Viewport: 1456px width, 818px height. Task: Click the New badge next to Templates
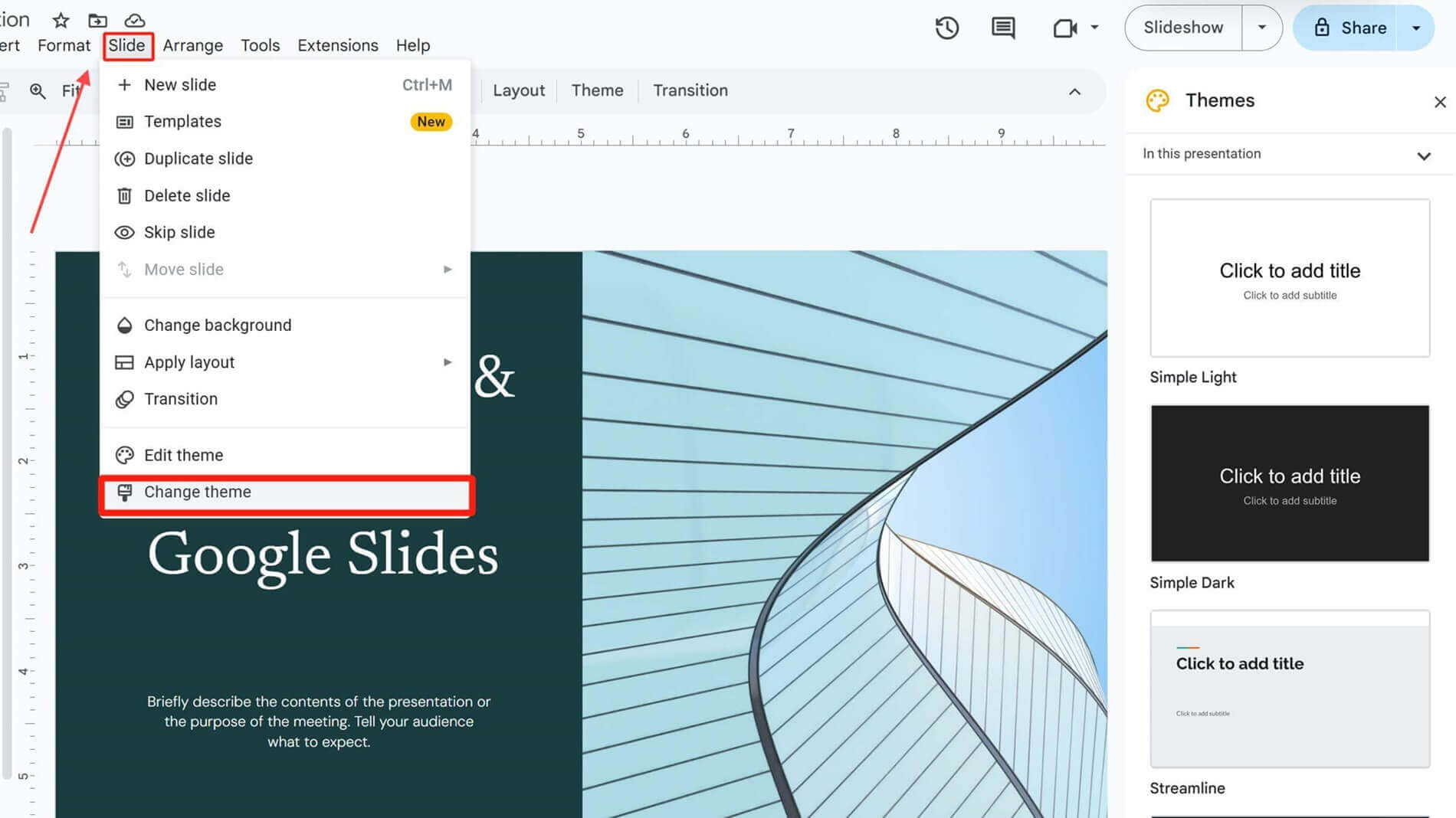pyautogui.click(x=431, y=122)
